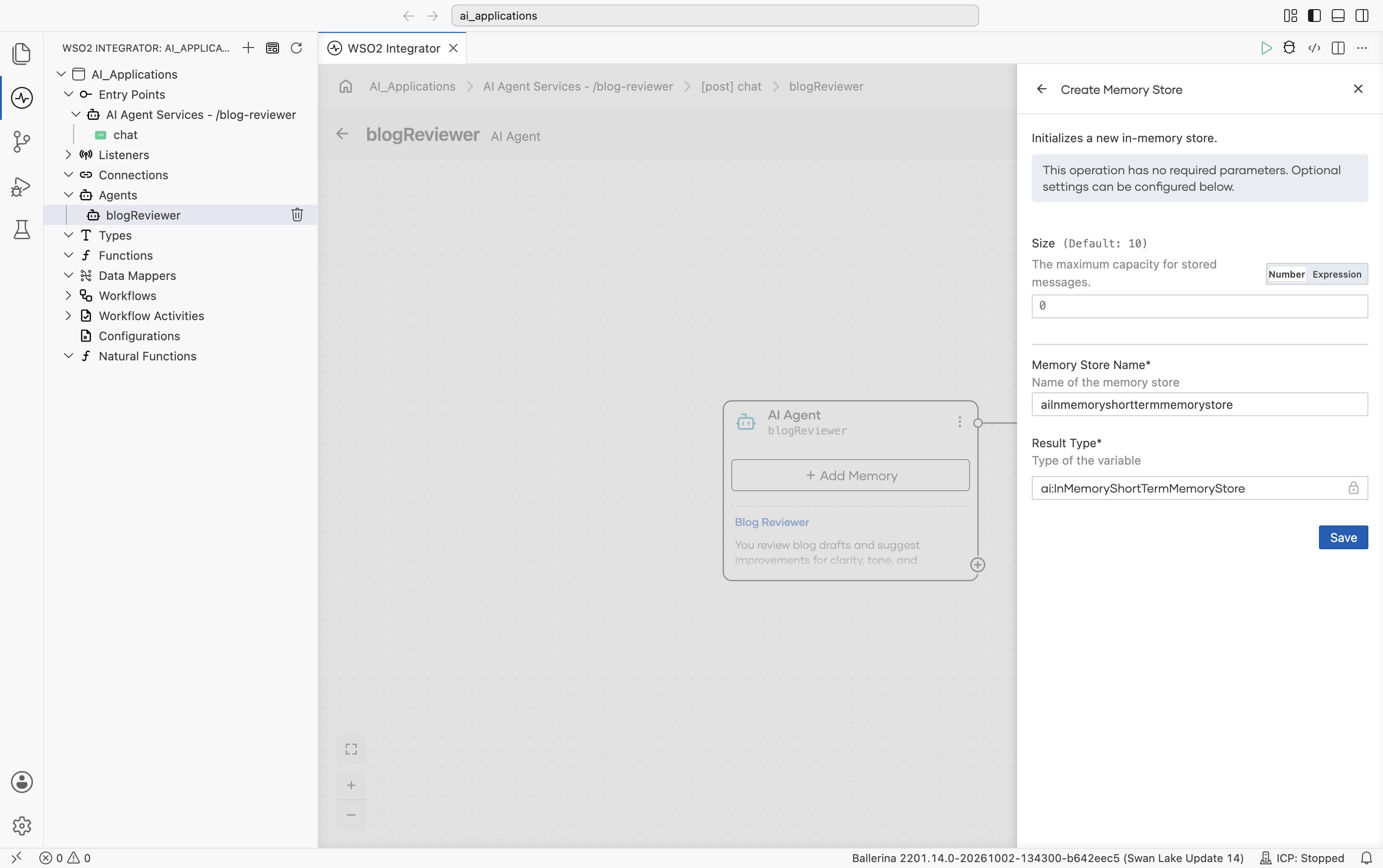Collapse the Entry Points tree node
The image size is (1383, 868).
tap(68, 94)
